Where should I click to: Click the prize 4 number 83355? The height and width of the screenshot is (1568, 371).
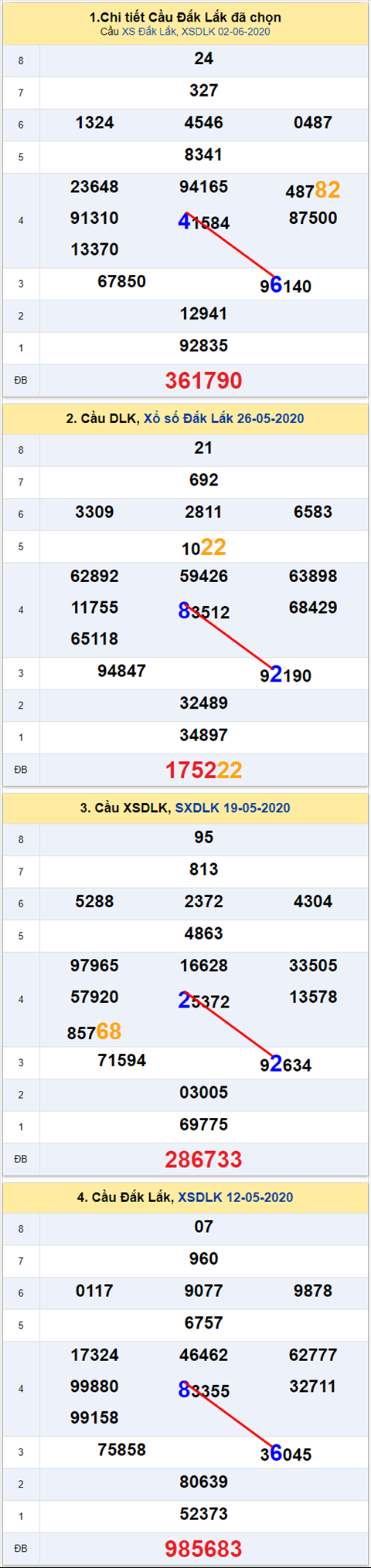tap(204, 1390)
